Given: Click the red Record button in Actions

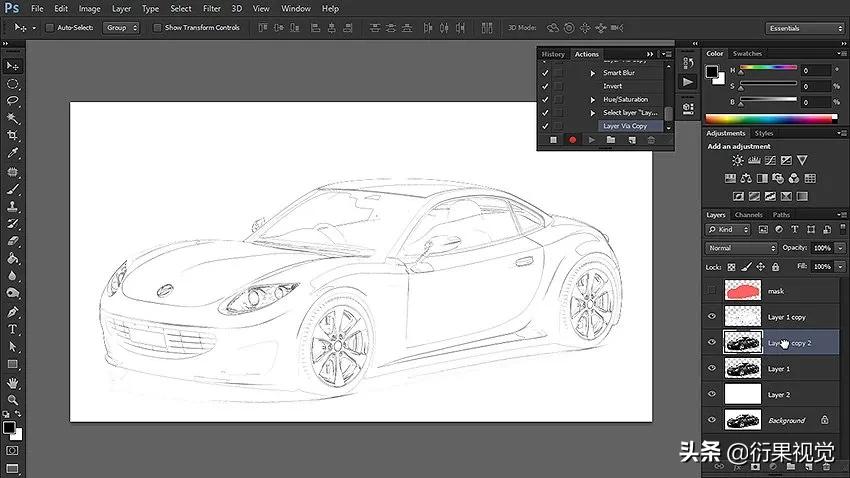Looking at the screenshot, I should (x=573, y=140).
